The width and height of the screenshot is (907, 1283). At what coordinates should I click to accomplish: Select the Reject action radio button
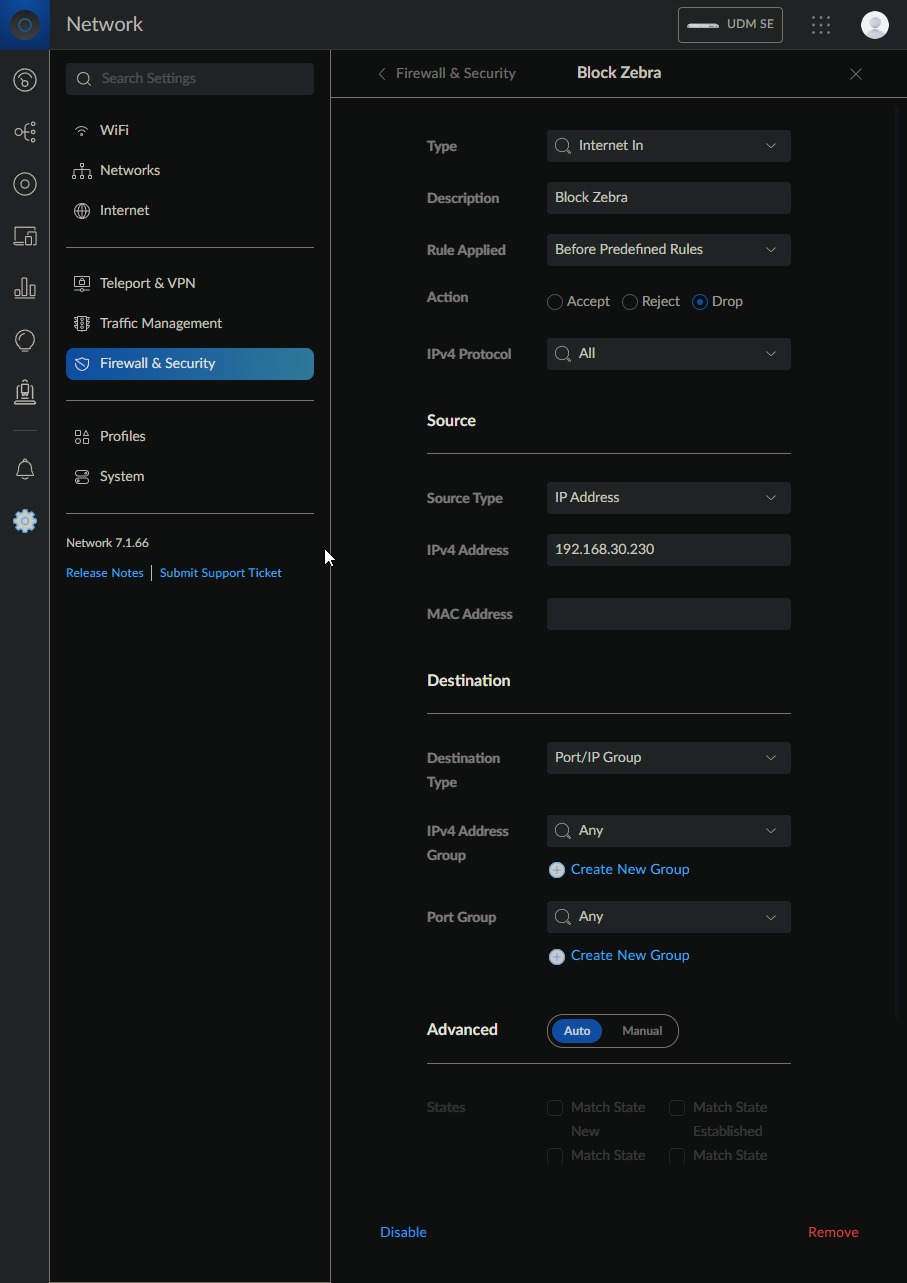(x=630, y=302)
